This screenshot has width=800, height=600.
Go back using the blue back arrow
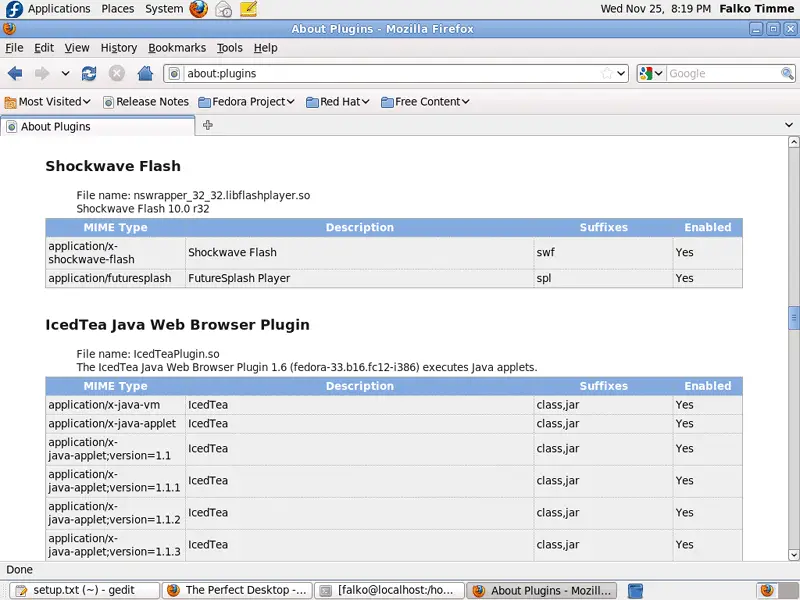point(15,73)
